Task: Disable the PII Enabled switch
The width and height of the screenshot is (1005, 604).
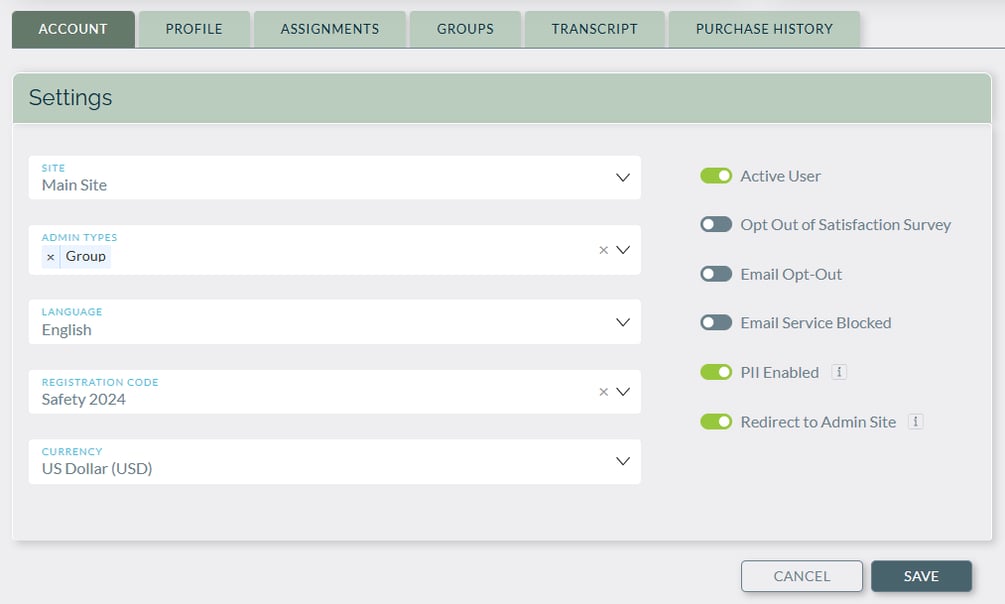Action: pyautogui.click(x=716, y=371)
